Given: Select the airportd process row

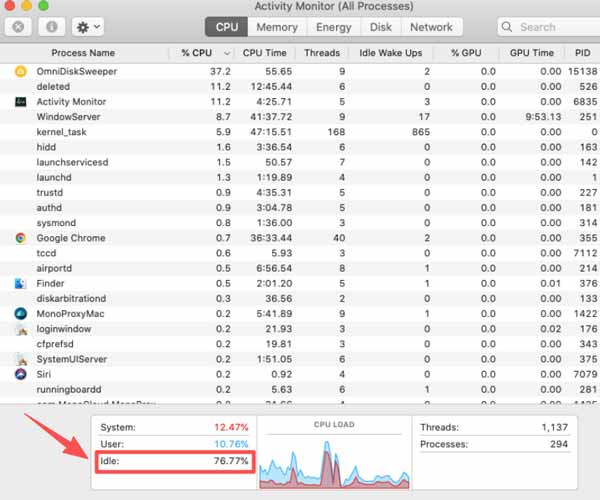Looking at the screenshot, I should click(300, 268).
